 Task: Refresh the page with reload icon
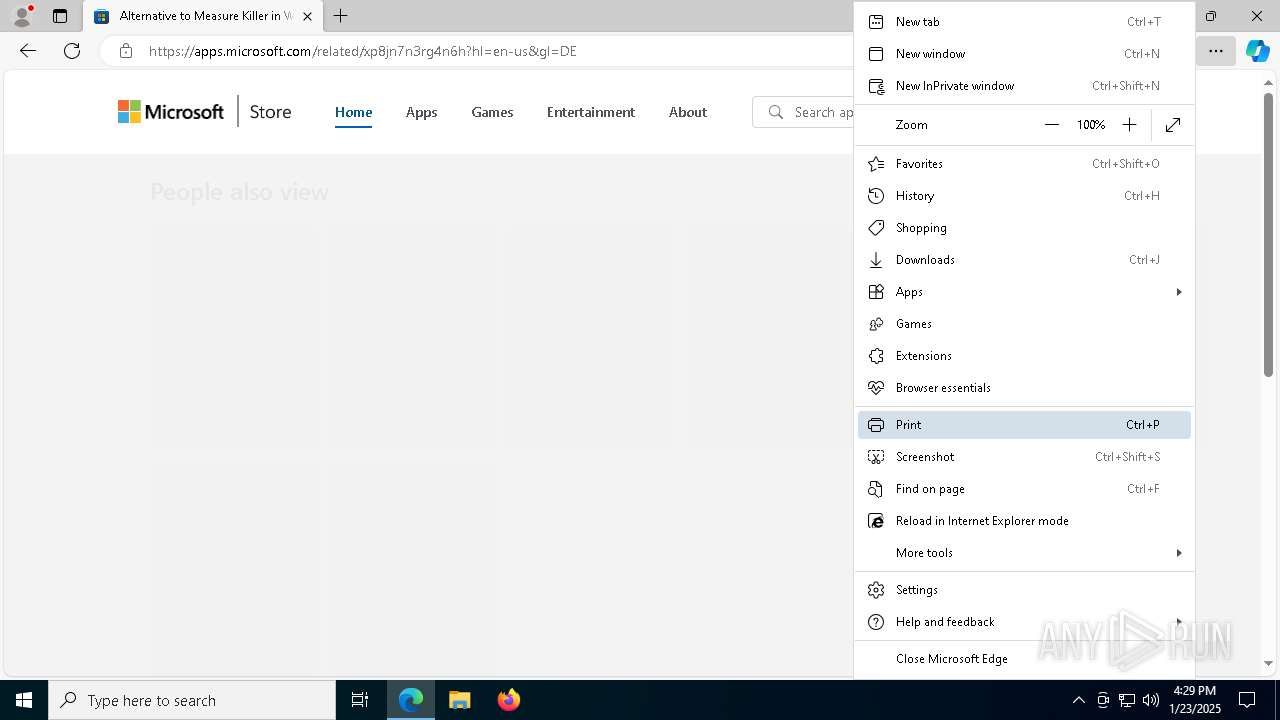[72, 51]
